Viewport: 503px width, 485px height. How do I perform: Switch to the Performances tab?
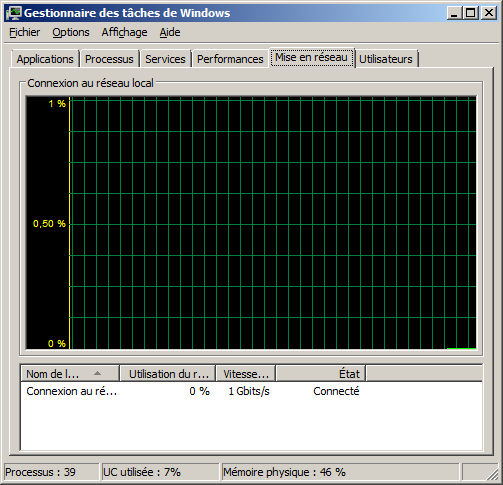click(230, 59)
